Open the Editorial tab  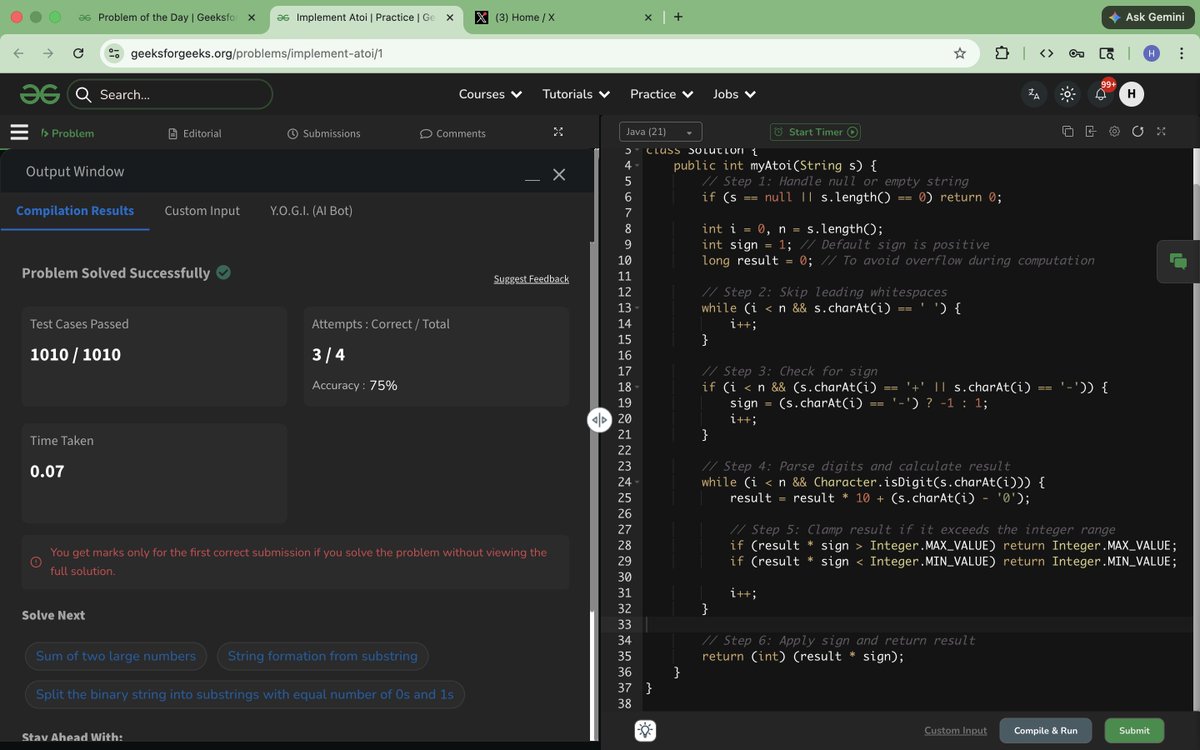pyautogui.click(x=195, y=133)
